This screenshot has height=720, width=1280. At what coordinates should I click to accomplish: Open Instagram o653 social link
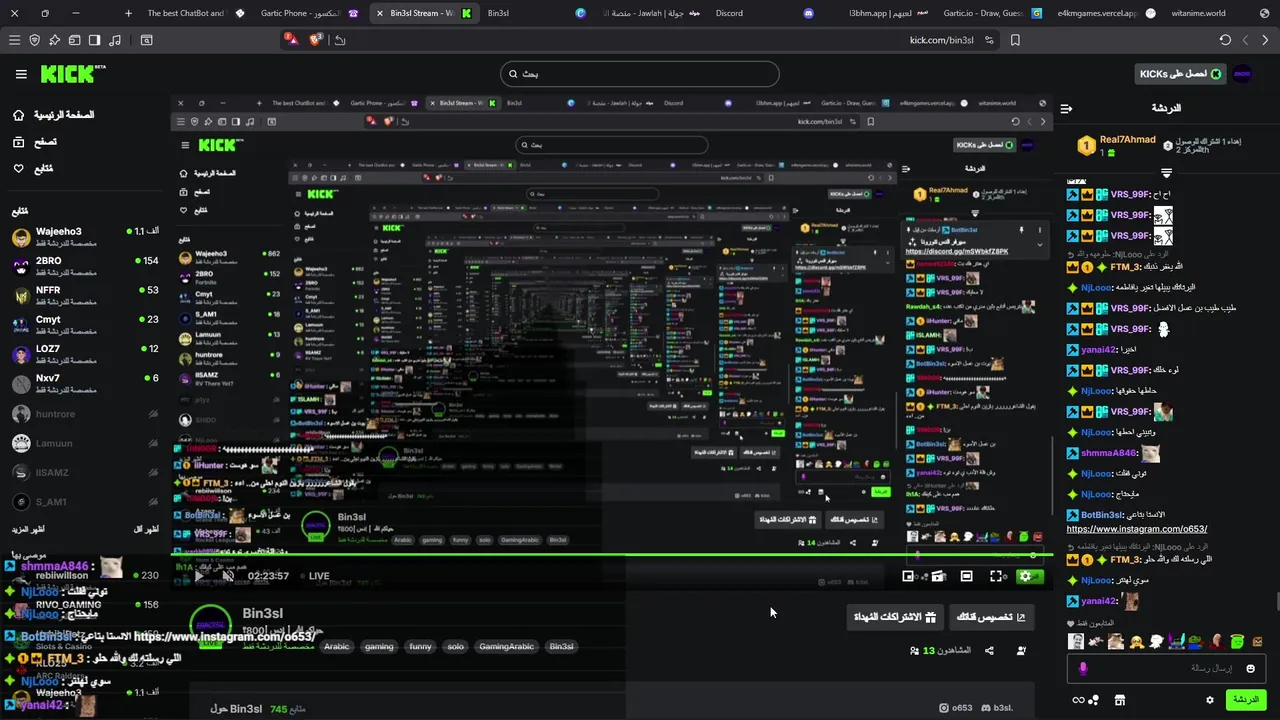pyautogui.click(x=956, y=708)
